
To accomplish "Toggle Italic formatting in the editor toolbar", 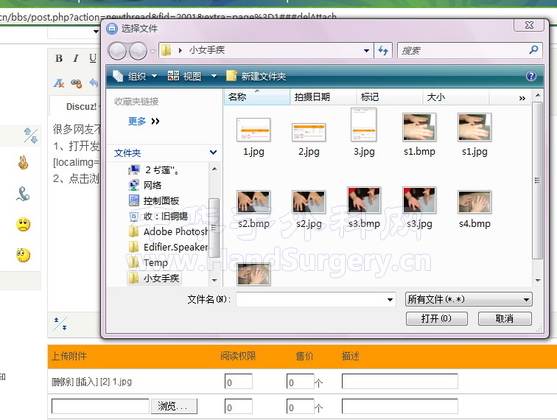I will (x=76, y=59).
